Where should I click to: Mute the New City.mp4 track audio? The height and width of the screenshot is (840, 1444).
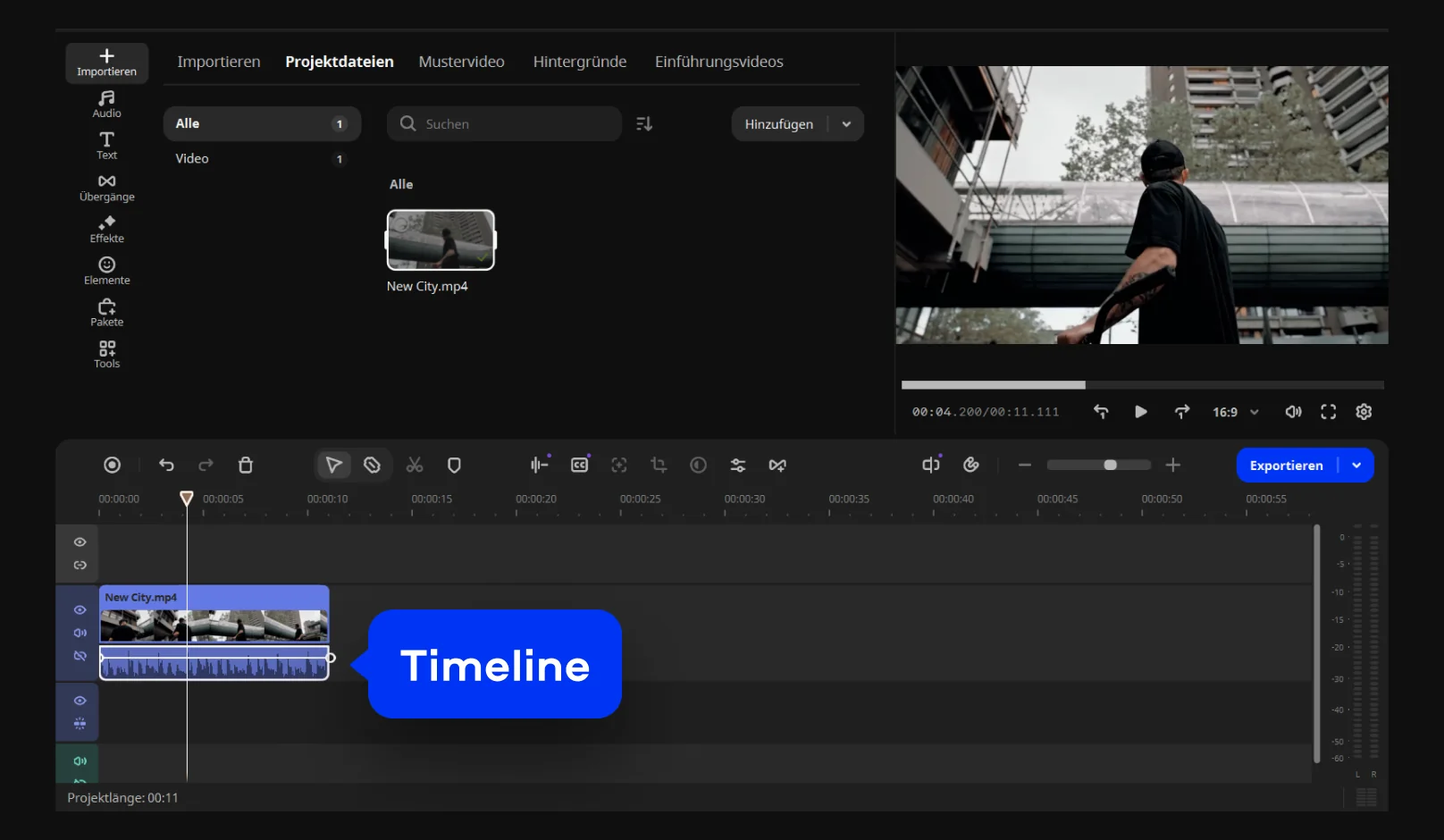click(80, 633)
